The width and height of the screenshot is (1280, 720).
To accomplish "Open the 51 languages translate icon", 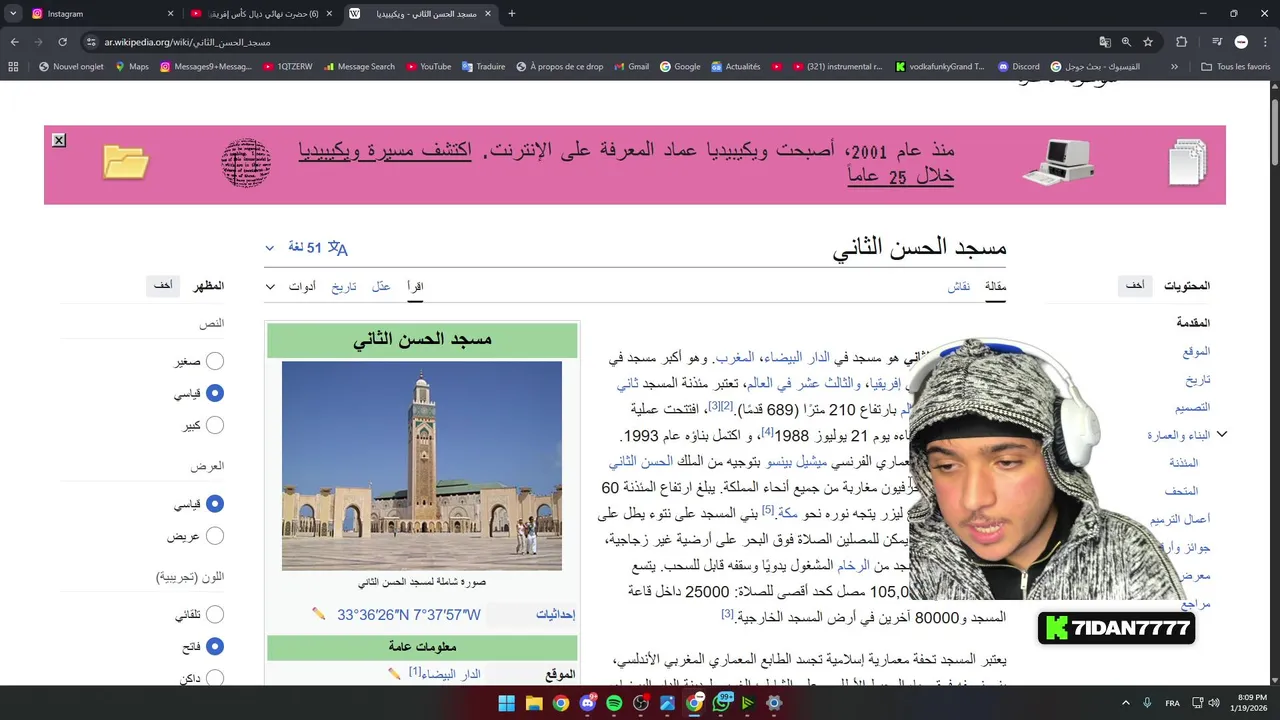I will [x=338, y=248].
